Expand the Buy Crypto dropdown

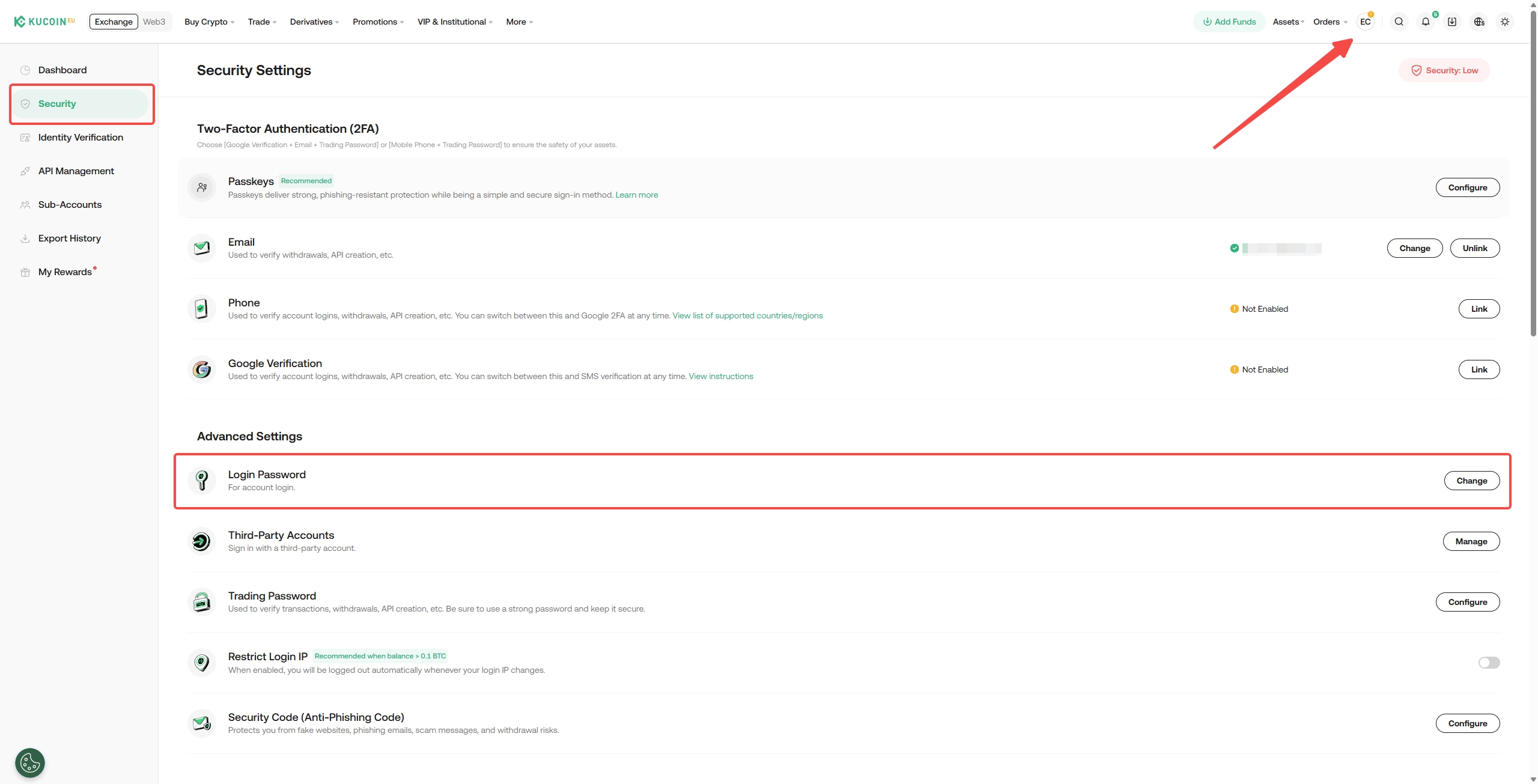(209, 22)
